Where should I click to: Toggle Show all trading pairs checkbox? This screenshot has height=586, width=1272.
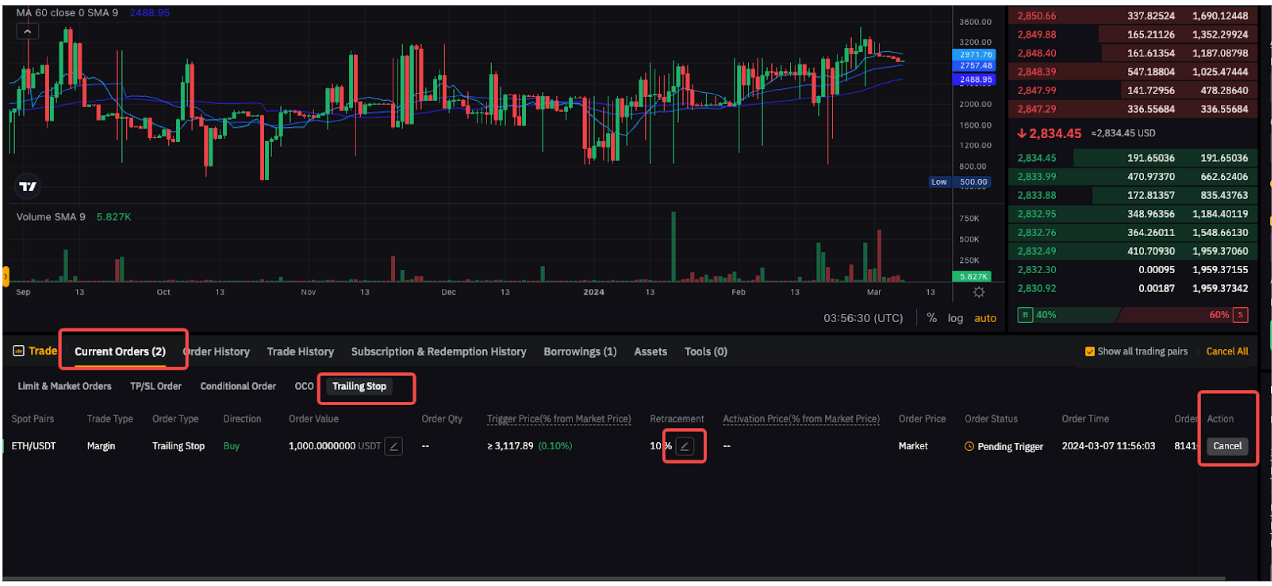point(1090,352)
